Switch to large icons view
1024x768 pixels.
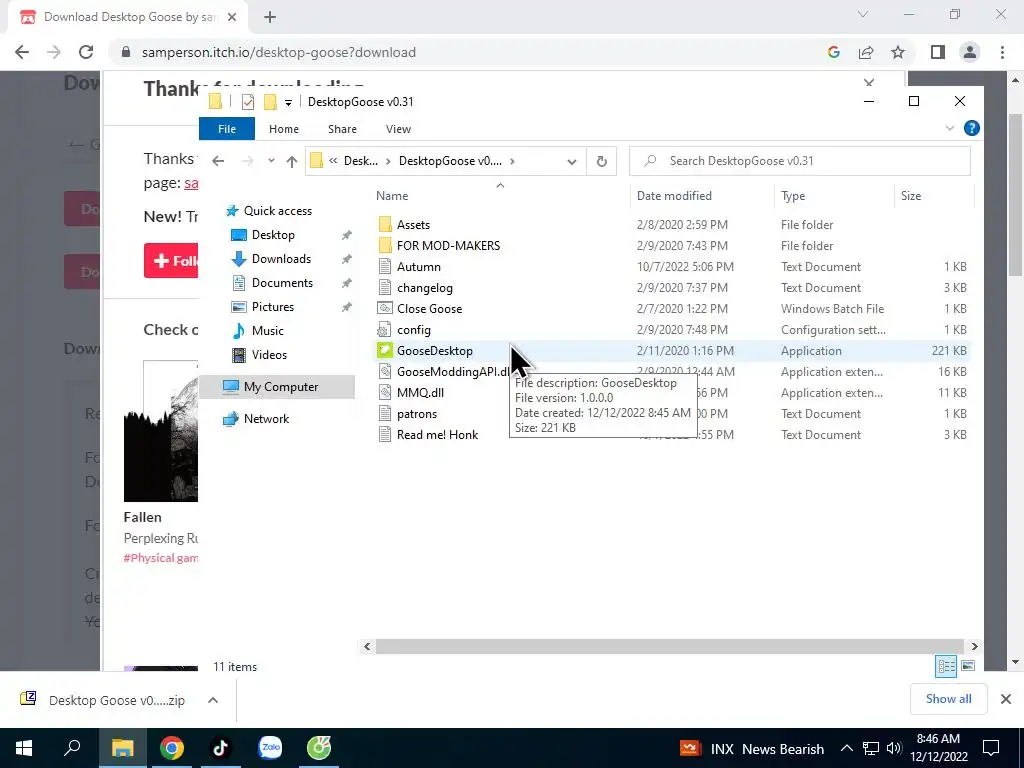pyautogui.click(x=968, y=666)
